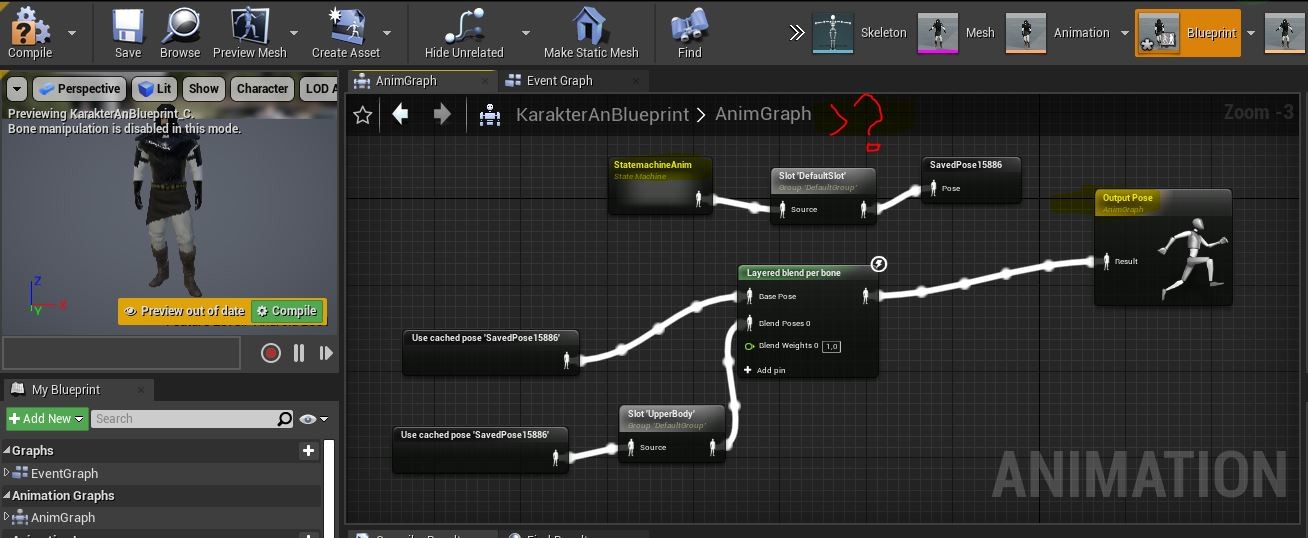
Task: Switch to the AnimGraph tab
Action: click(405, 81)
